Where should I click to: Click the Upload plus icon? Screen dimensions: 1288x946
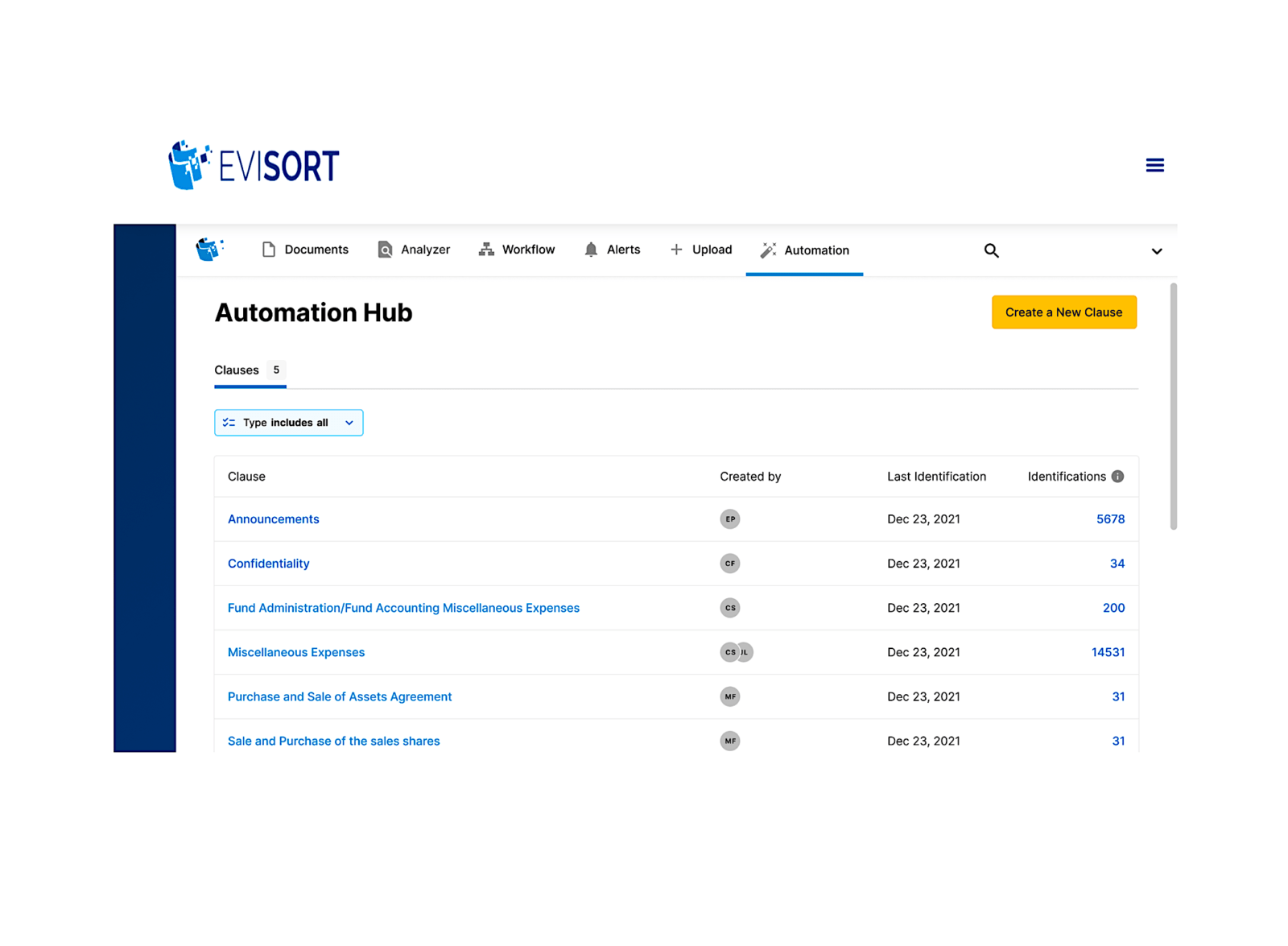pos(675,250)
